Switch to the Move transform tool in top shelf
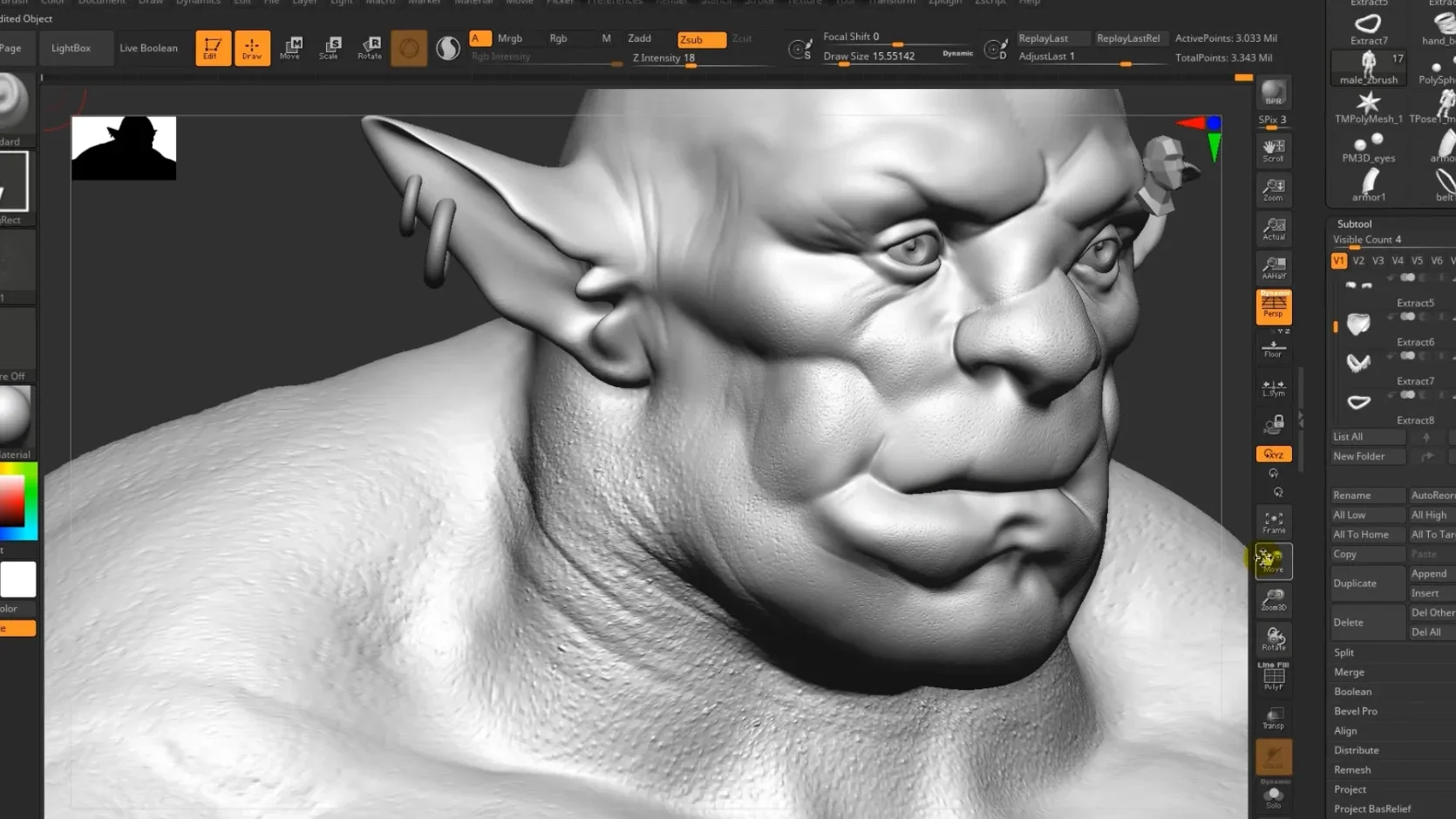 (x=290, y=48)
